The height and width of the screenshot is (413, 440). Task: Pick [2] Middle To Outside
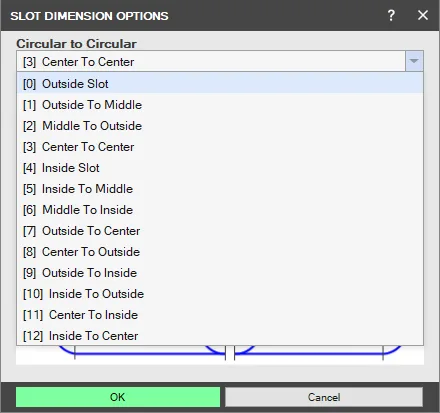(x=220, y=126)
